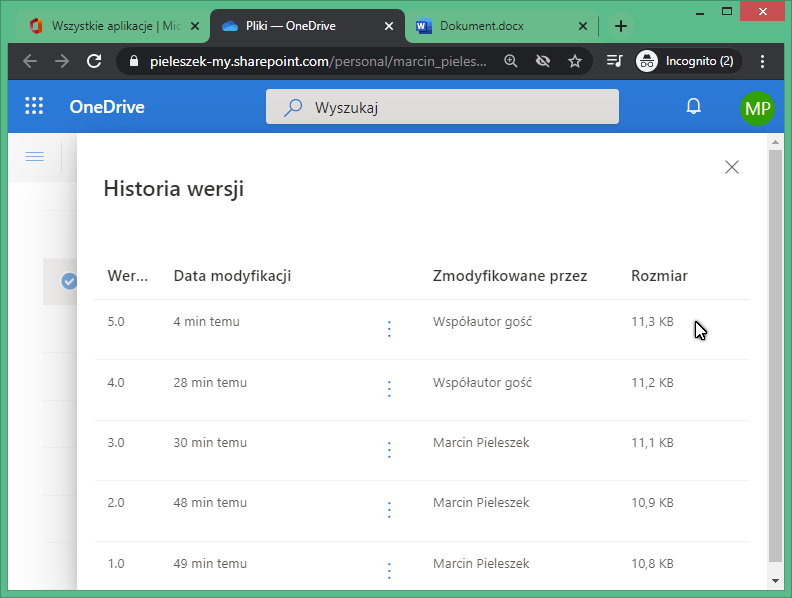792x598 pixels.
Task: Click the Data modyfikacji column header
Action: 232,276
